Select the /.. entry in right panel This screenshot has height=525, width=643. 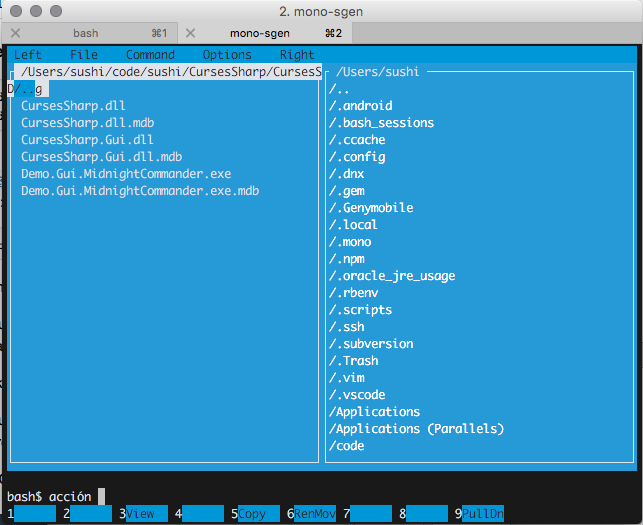(339, 89)
